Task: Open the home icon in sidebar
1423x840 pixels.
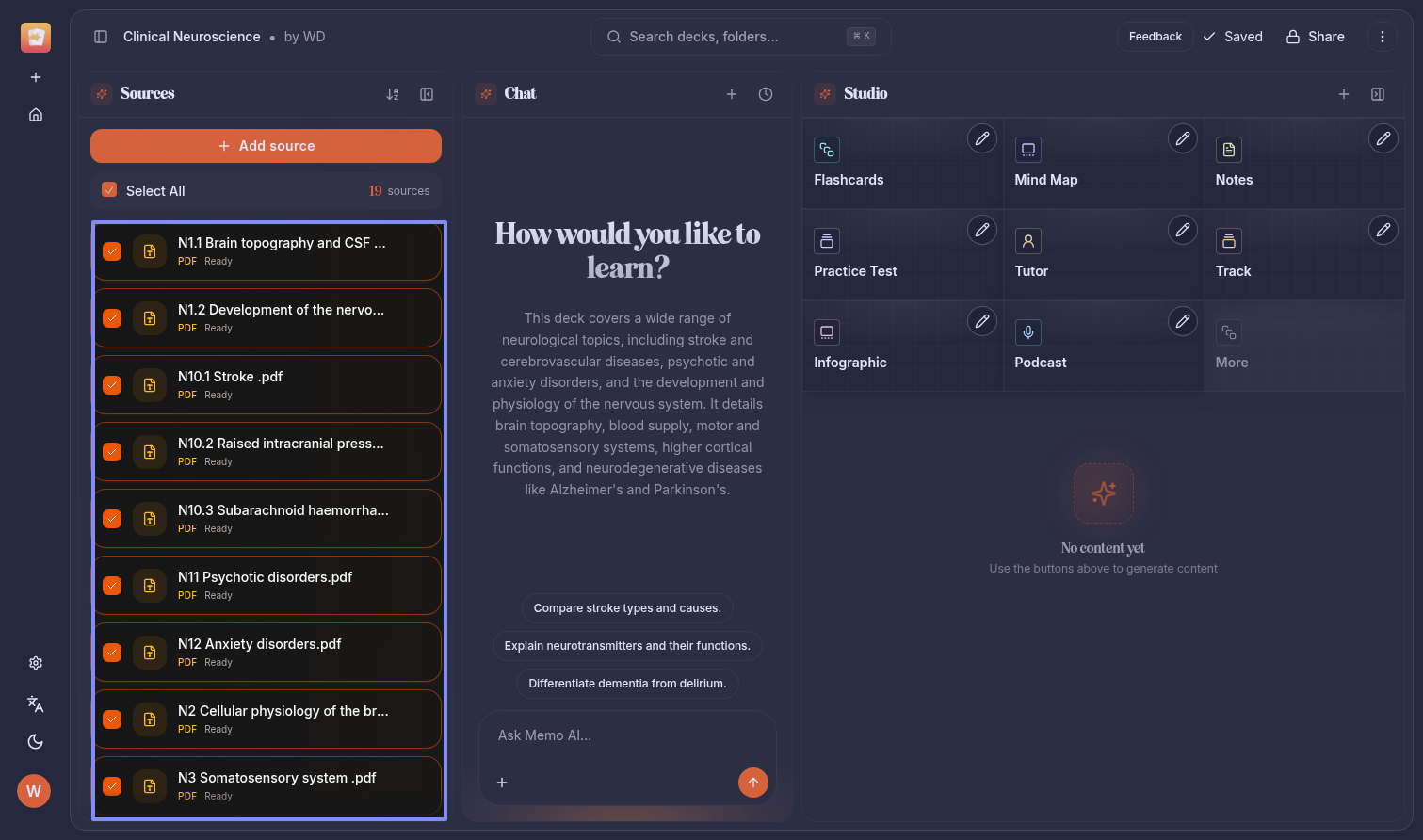Action: click(36, 115)
